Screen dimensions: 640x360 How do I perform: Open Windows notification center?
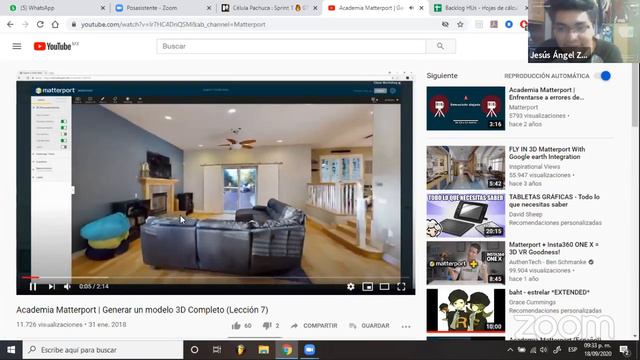point(624,350)
